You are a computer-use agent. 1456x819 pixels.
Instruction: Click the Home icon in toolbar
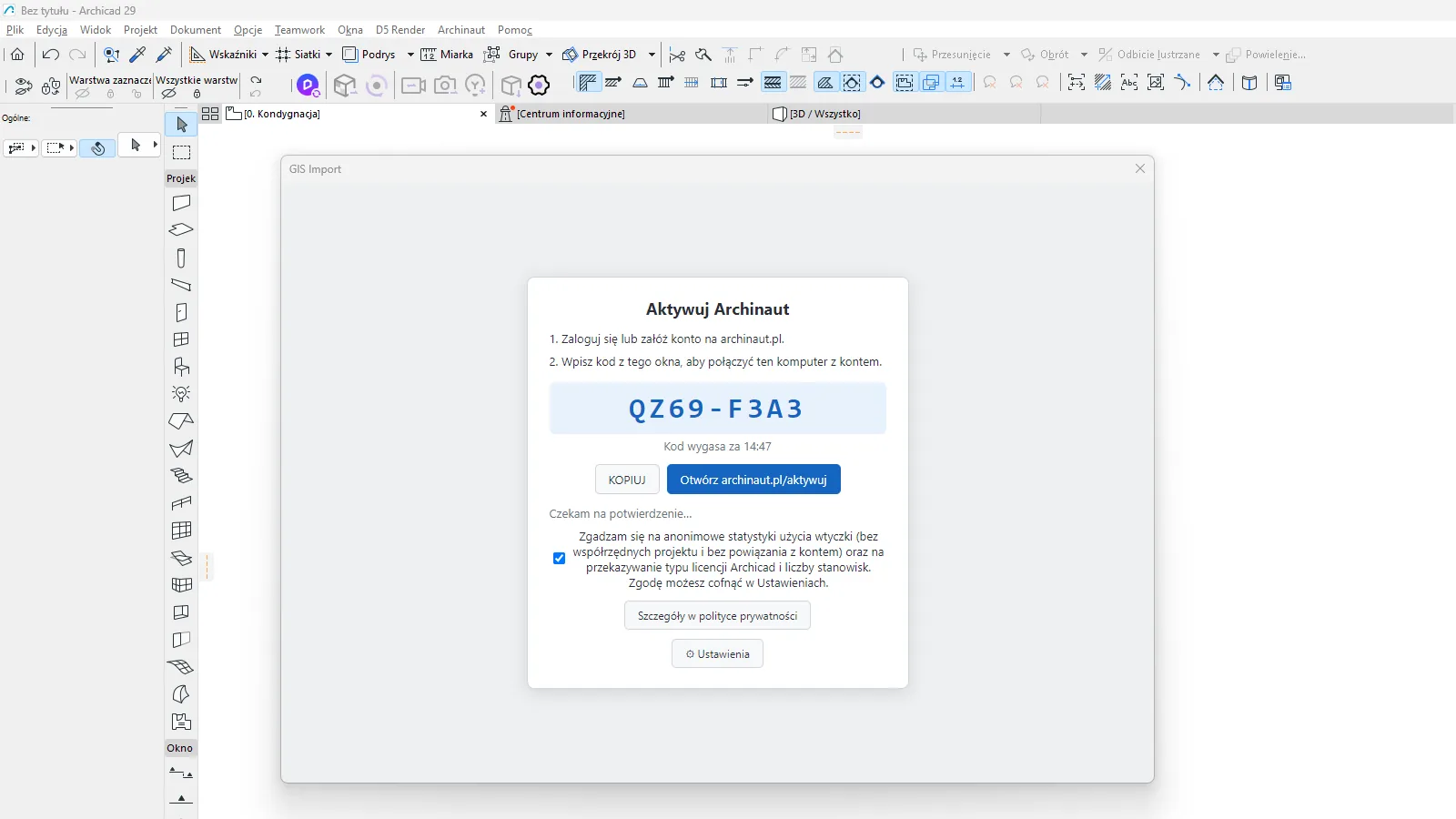pyautogui.click(x=17, y=55)
